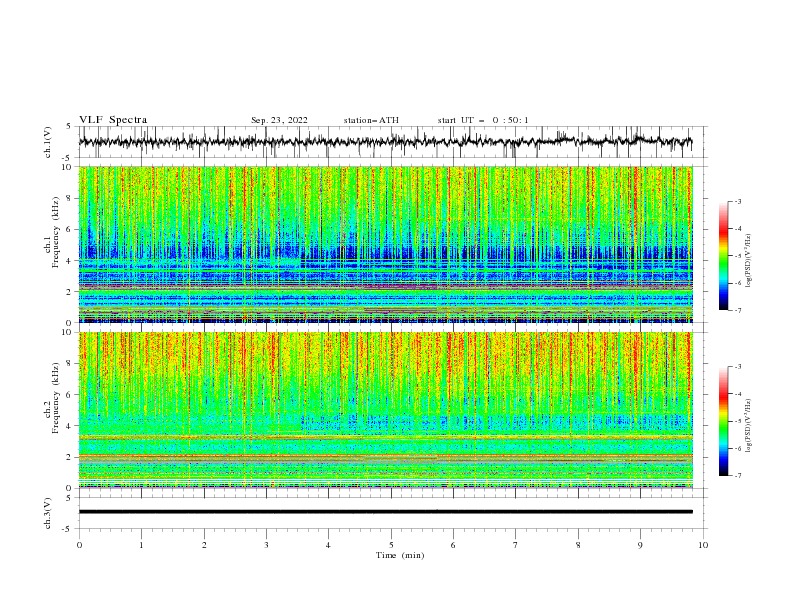Click time axis tick label "5"

coord(391,545)
